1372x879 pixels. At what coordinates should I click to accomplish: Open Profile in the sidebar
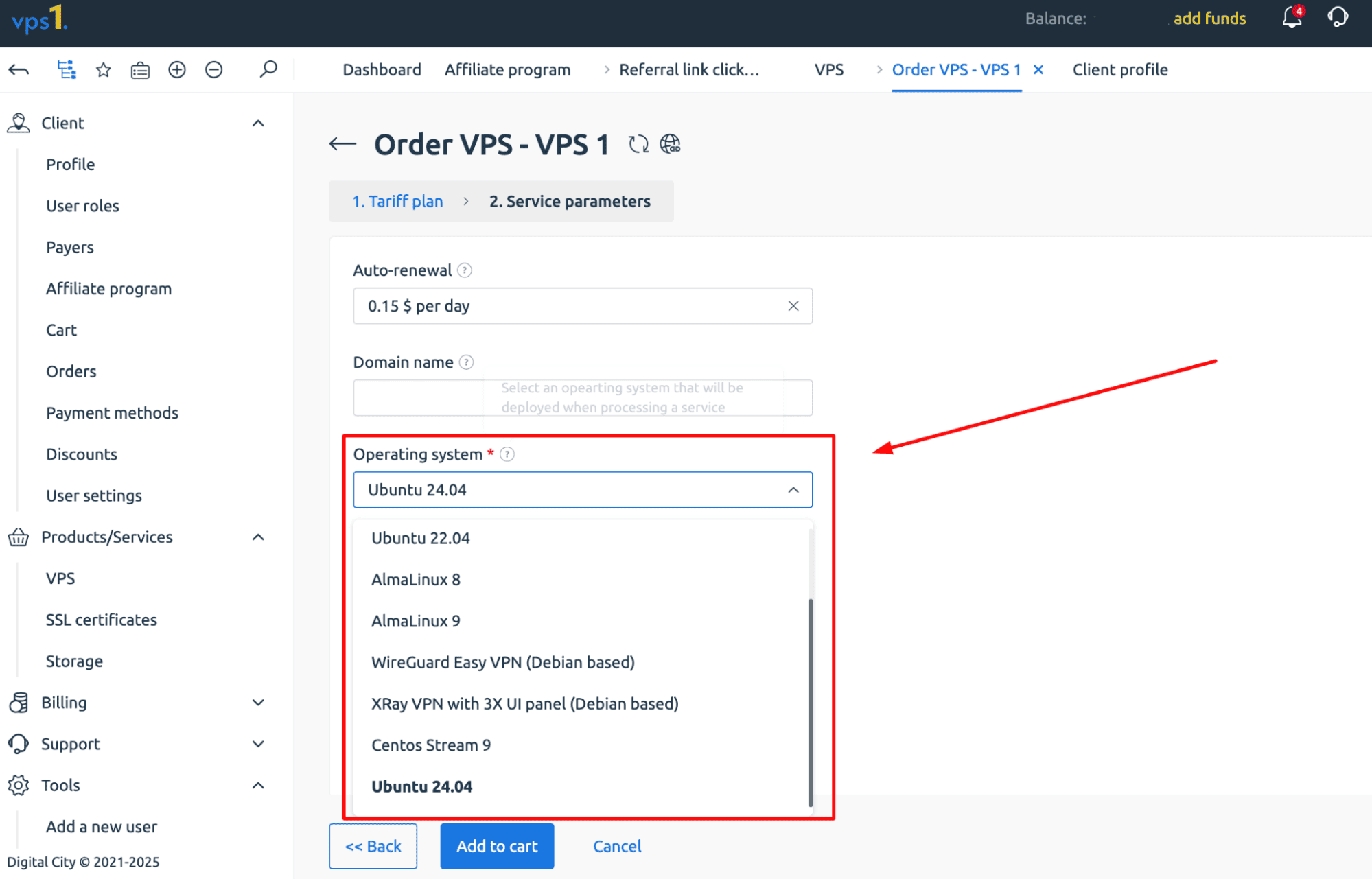(70, 165)
